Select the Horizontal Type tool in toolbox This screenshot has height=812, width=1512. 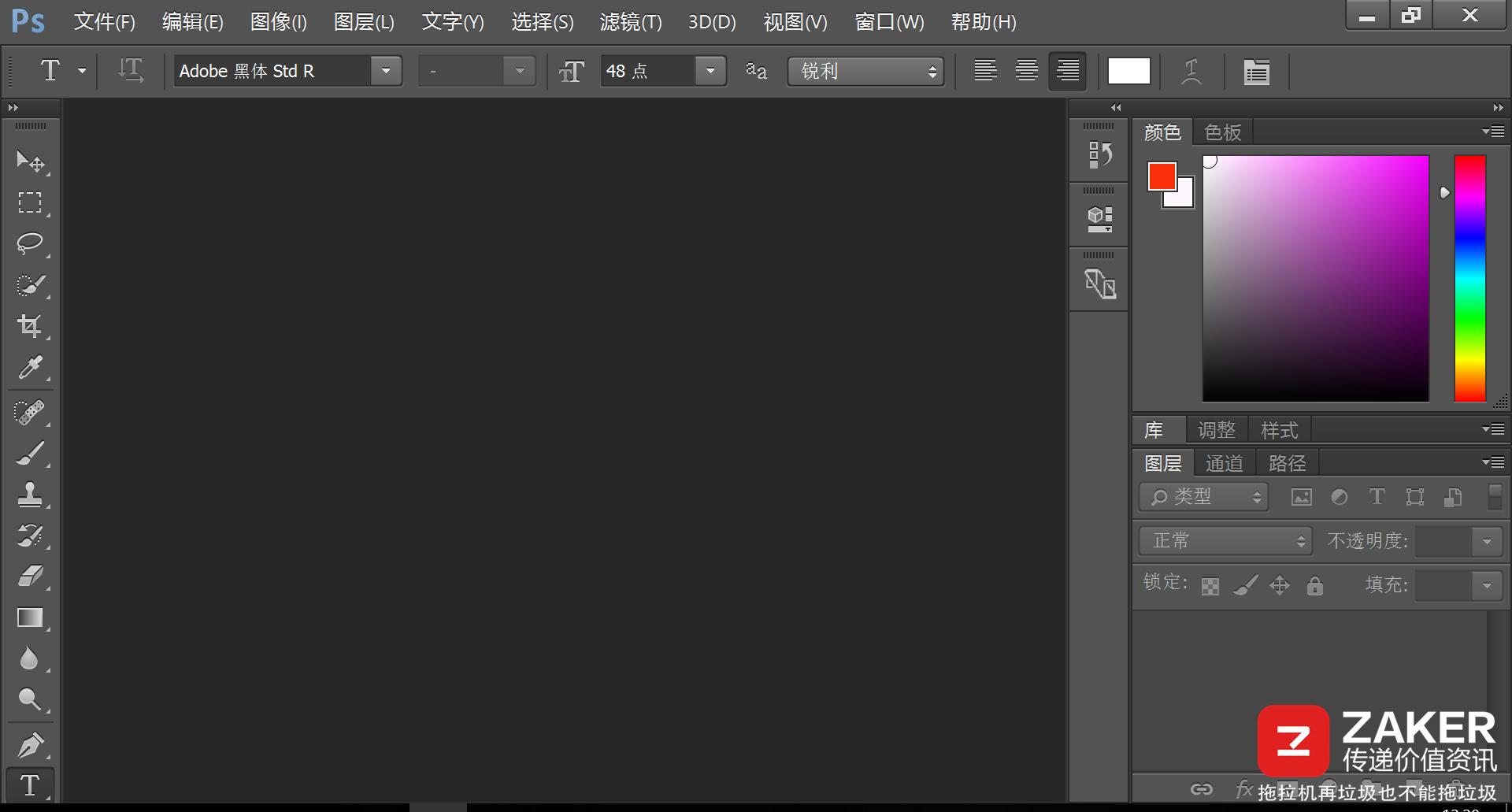[x=31, y=785]
